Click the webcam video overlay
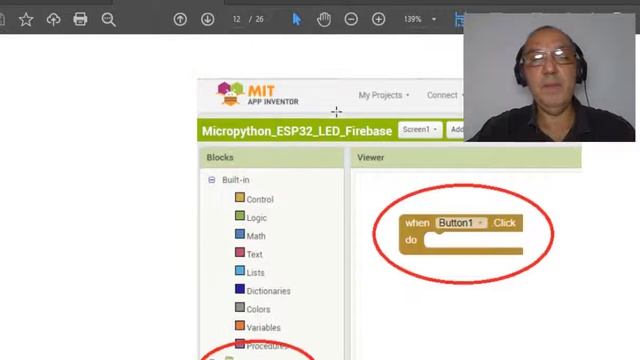 pyautogui.click(x=549, y=78)
